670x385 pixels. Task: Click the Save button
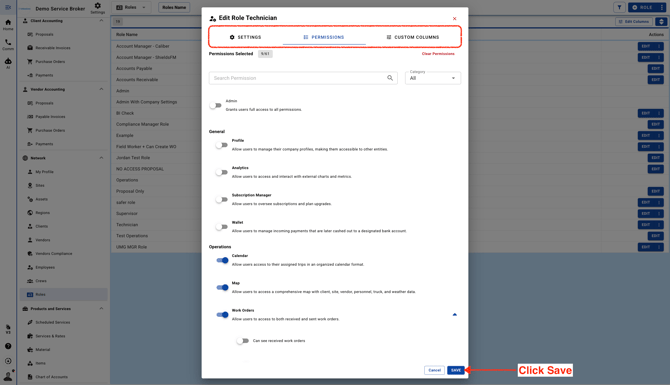pos(455,370)
